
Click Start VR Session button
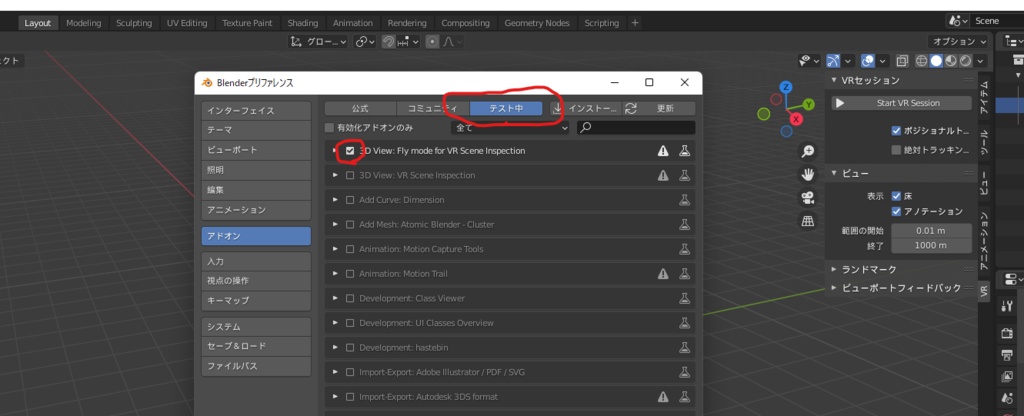pos(901,103)
